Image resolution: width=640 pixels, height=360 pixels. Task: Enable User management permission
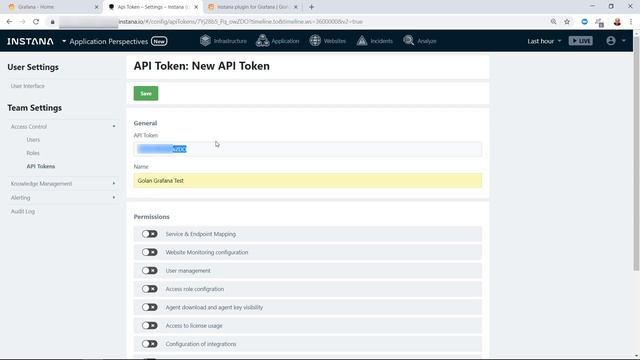tap(149, 271)
